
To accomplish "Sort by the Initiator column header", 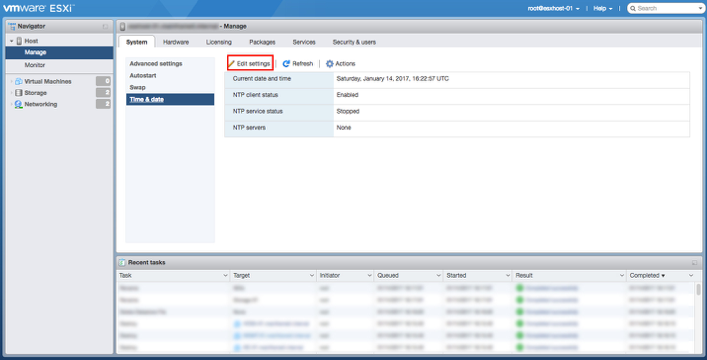I will click(x=330, y=276).
